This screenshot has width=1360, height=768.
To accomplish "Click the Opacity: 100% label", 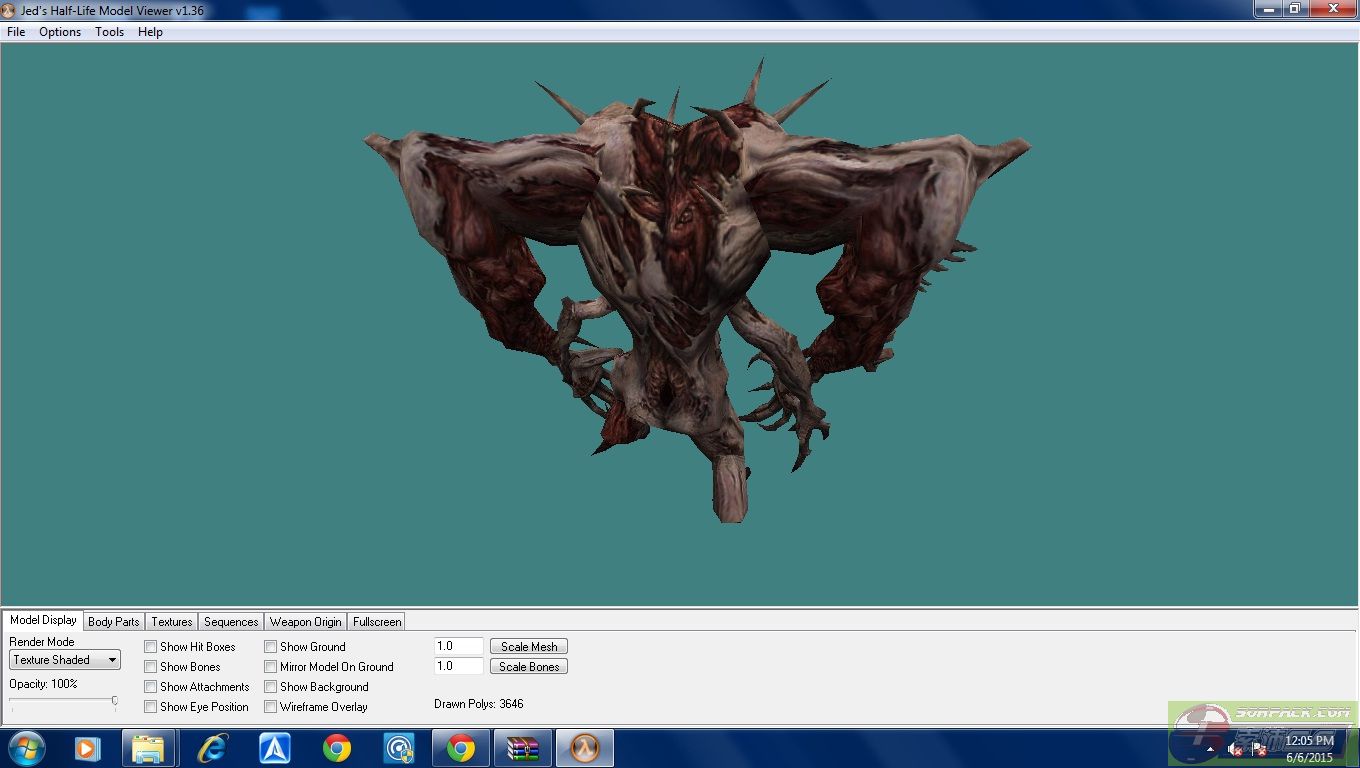I will 43,684.
